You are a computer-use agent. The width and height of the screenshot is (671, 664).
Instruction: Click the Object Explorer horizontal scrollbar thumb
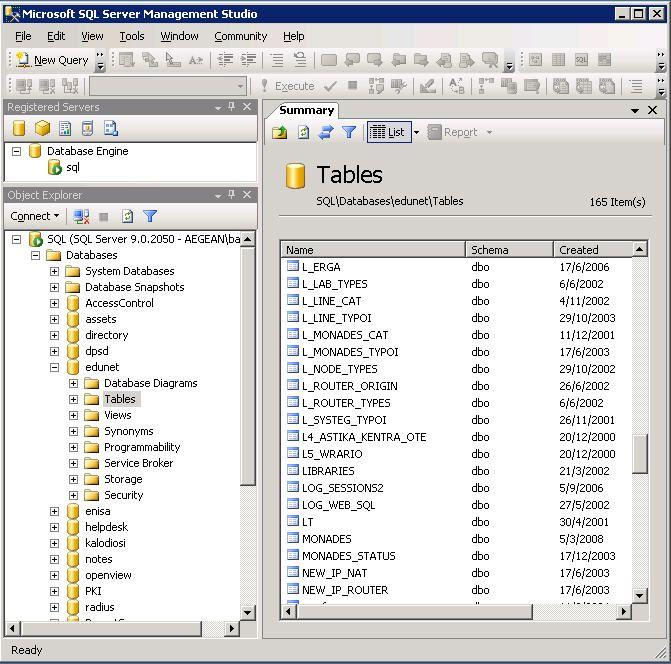coord(111,628)
